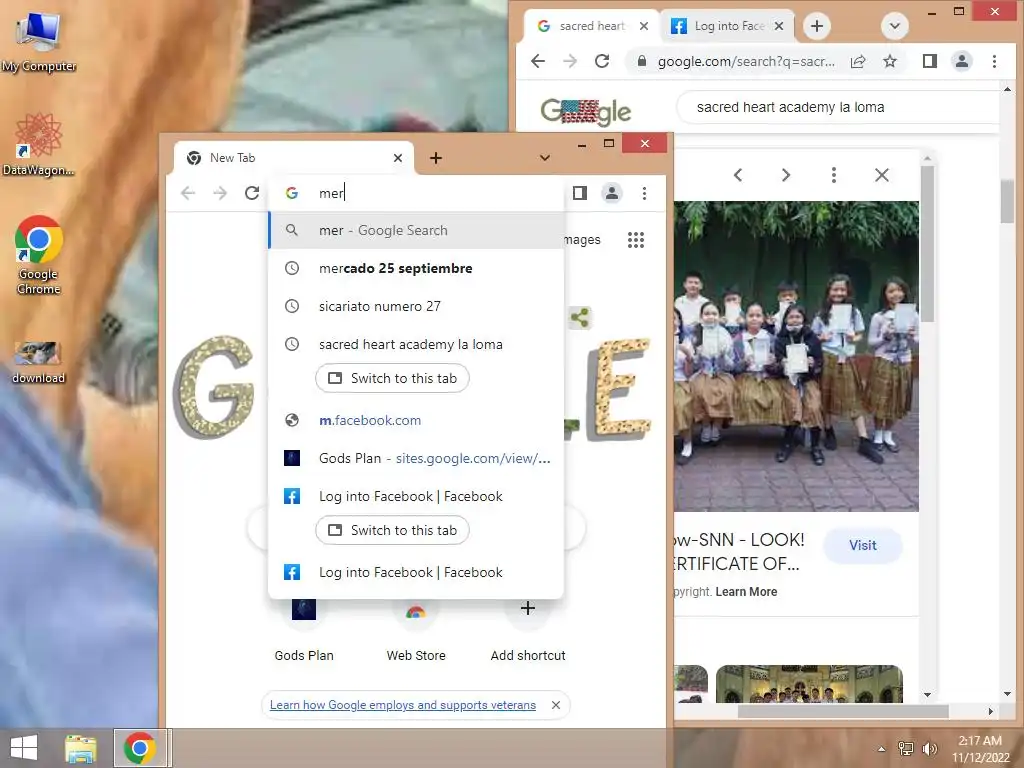Viewport: 1024px width, 768px height.
Task: Click the share doodle icon
Action: 579,318
